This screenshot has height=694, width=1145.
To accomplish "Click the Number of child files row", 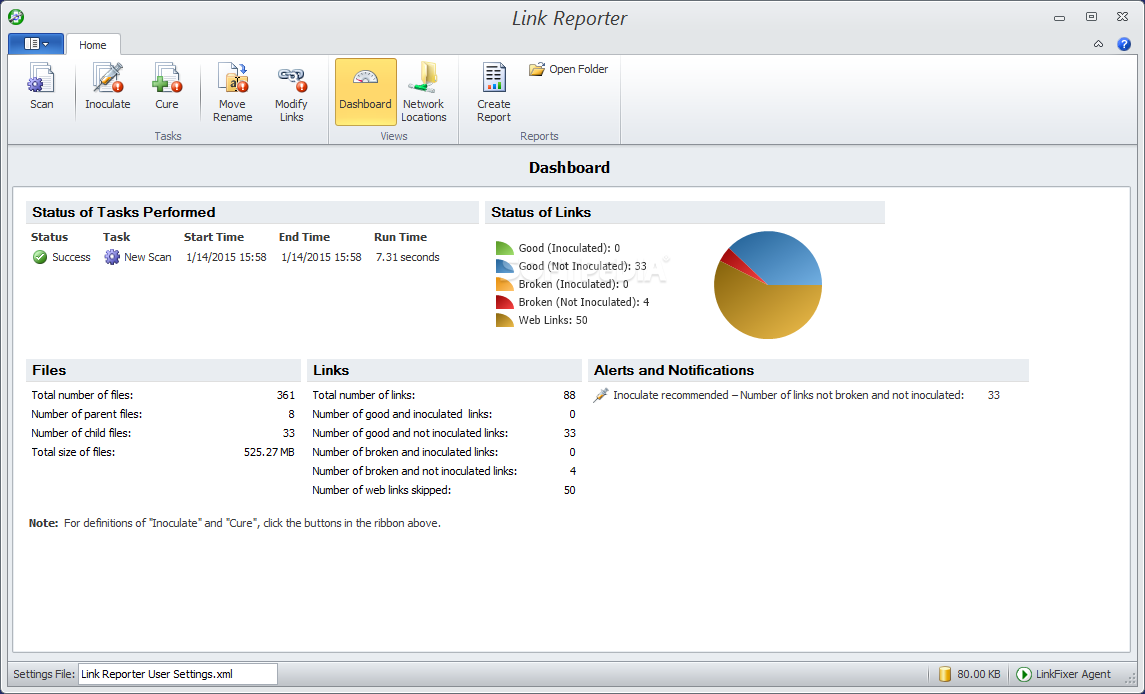I will tap(163, 433).
